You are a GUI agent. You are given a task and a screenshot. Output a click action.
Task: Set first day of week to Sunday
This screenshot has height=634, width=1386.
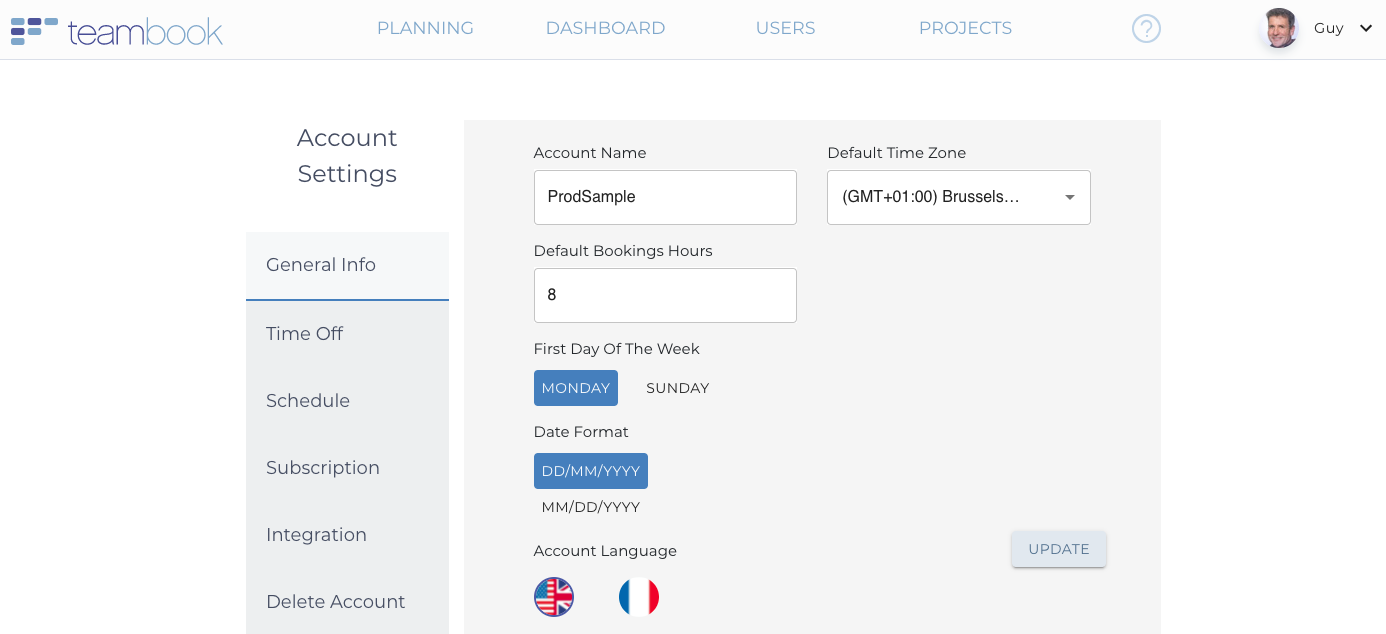click(x=677, y=388)
